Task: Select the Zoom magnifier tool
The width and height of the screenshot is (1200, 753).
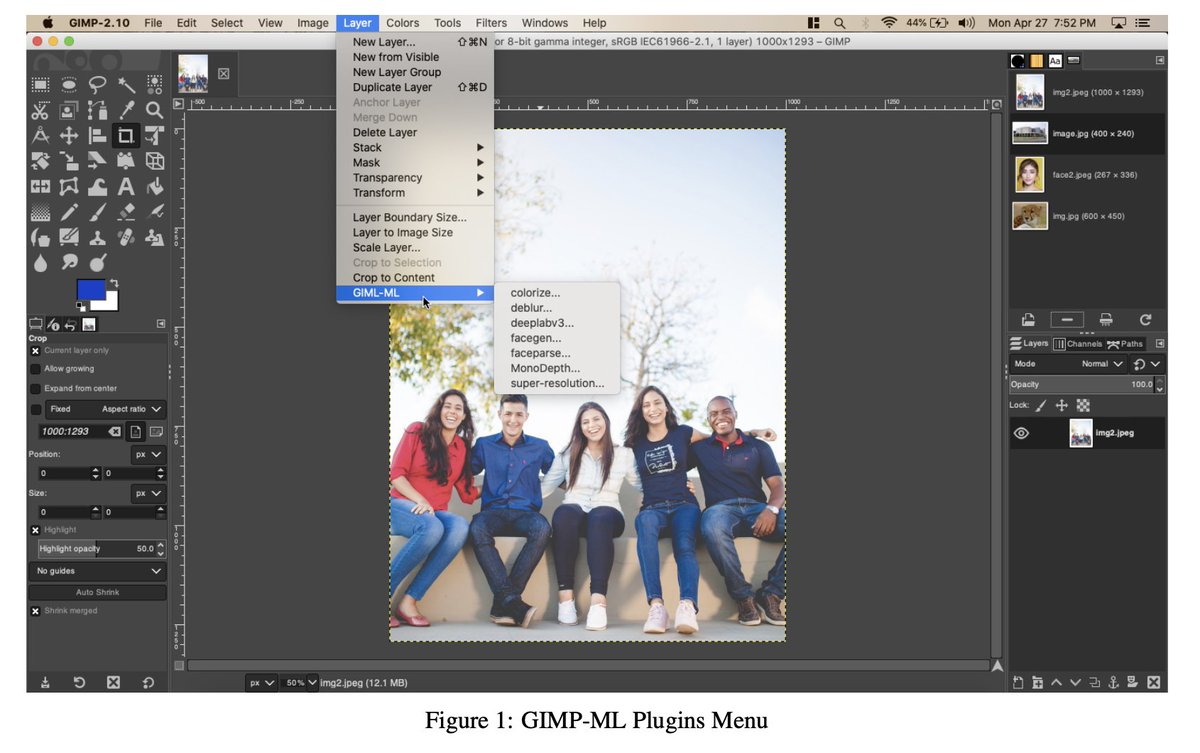Action: tap(154, 110)
